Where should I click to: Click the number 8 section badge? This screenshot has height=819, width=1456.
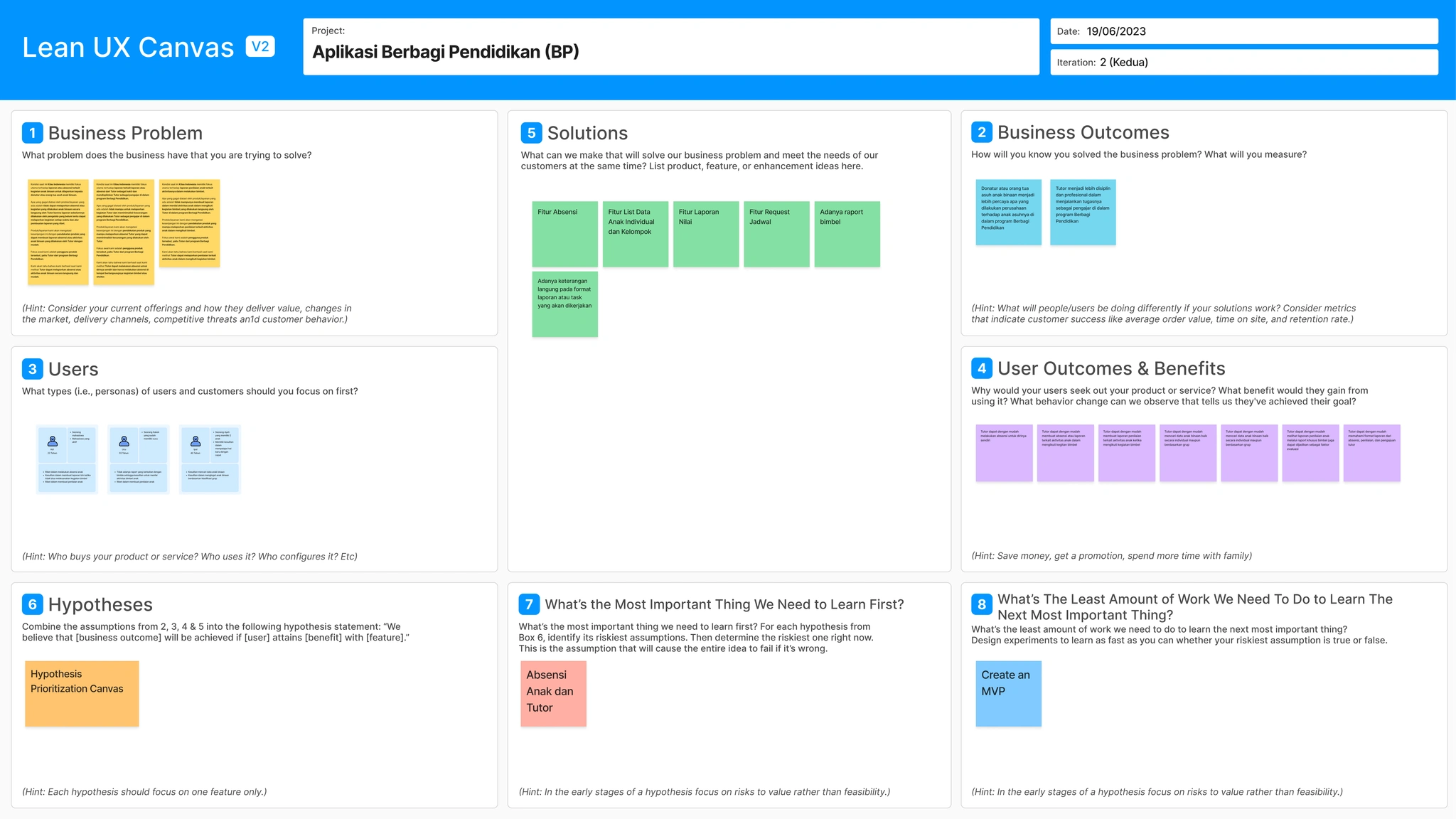(x=982, y=604)
